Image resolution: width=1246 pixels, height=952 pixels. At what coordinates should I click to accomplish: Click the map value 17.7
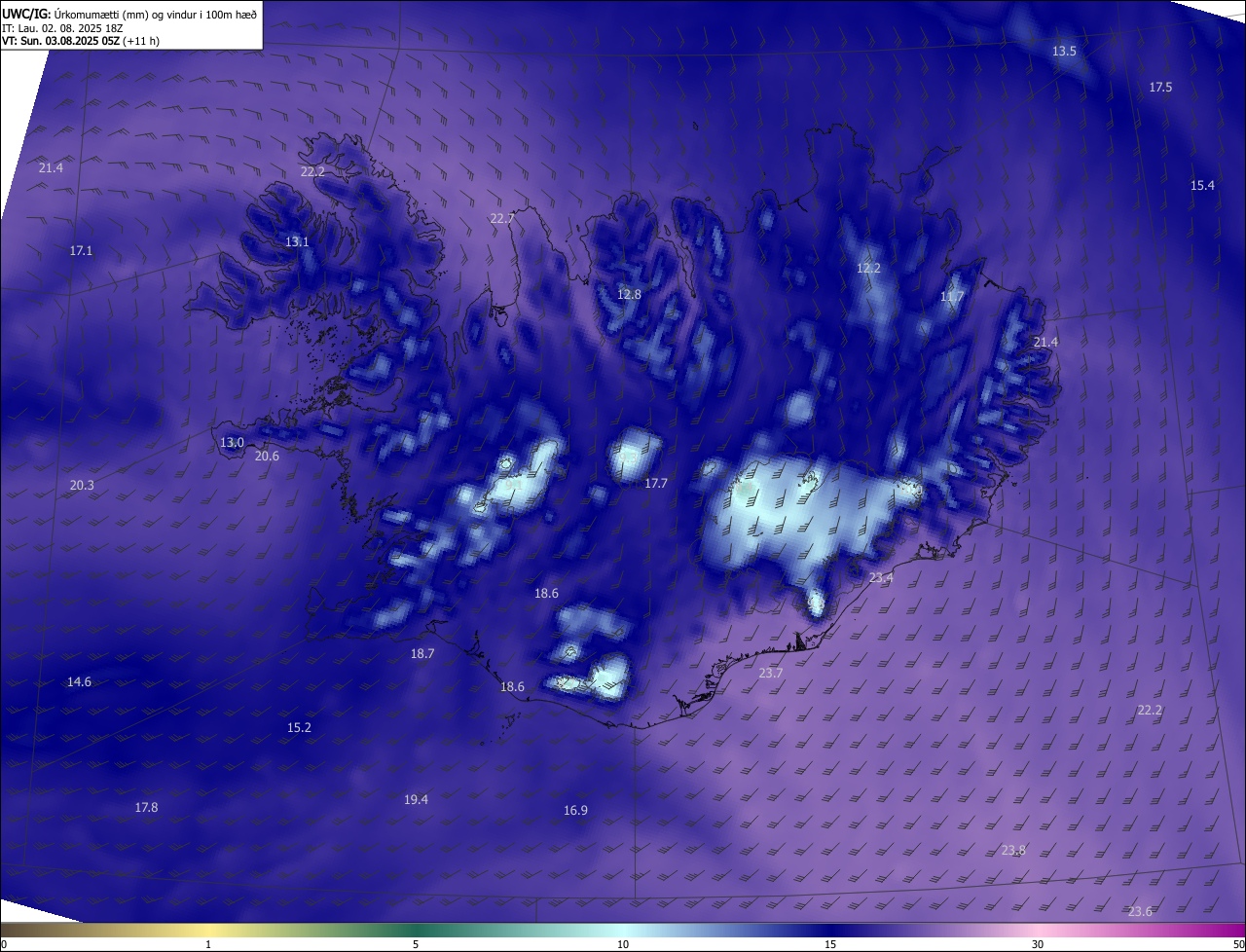coord(656,483)
